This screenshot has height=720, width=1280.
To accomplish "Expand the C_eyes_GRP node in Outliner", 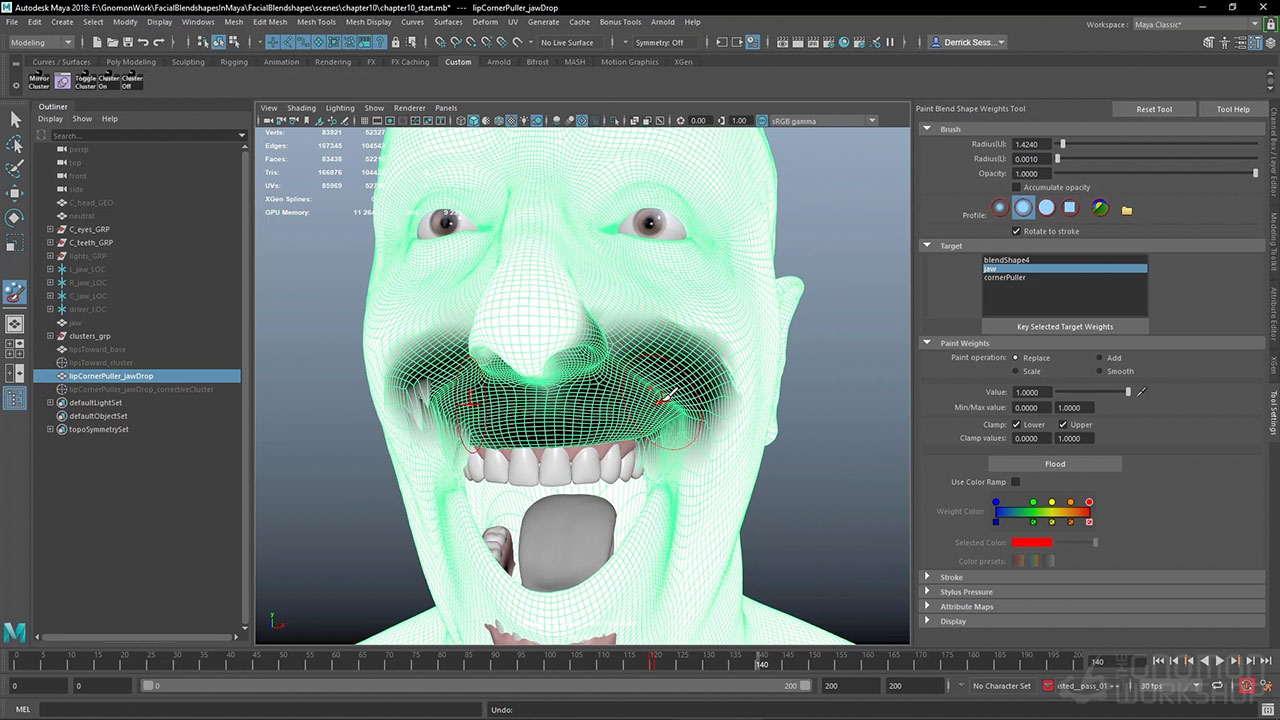I will pos(50,229).
